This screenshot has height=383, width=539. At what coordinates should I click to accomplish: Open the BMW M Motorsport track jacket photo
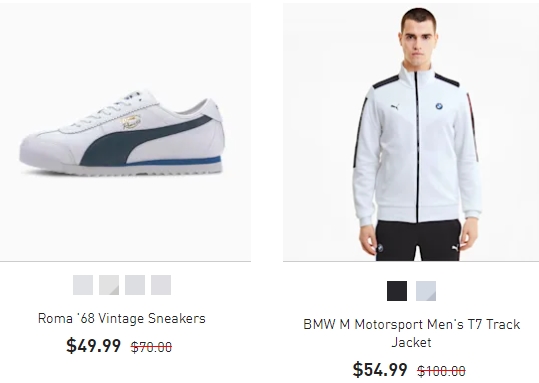(x=411, y=132)
